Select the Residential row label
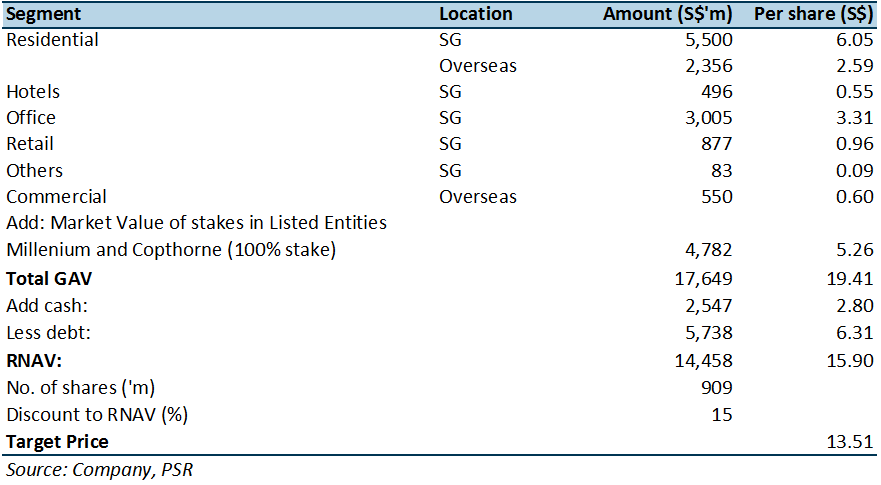The image size is (881, 485). pyautogui.click(x=52, y=40)
